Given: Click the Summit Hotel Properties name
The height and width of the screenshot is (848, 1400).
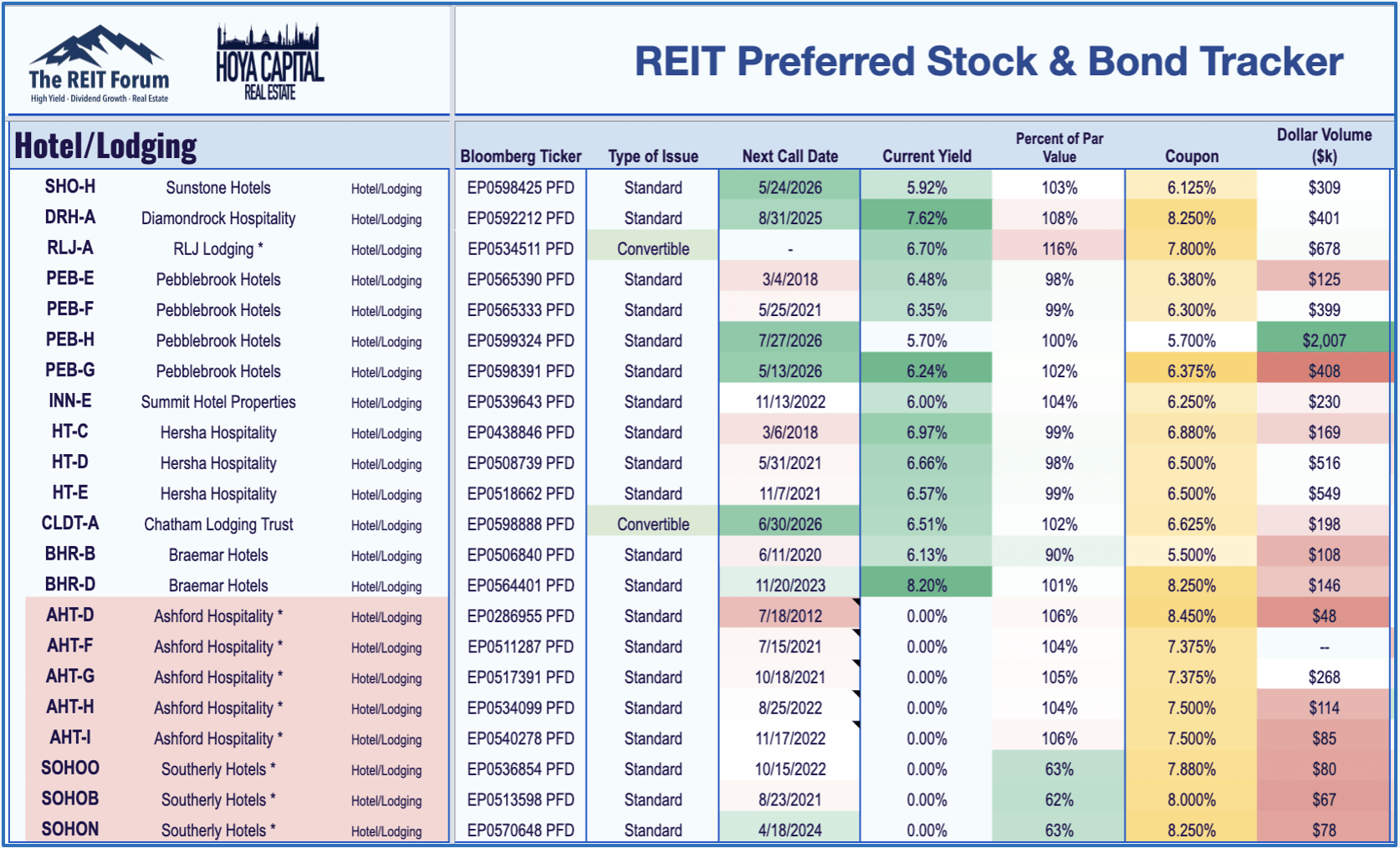Looking at the screenshot, I should coord(218,402).
